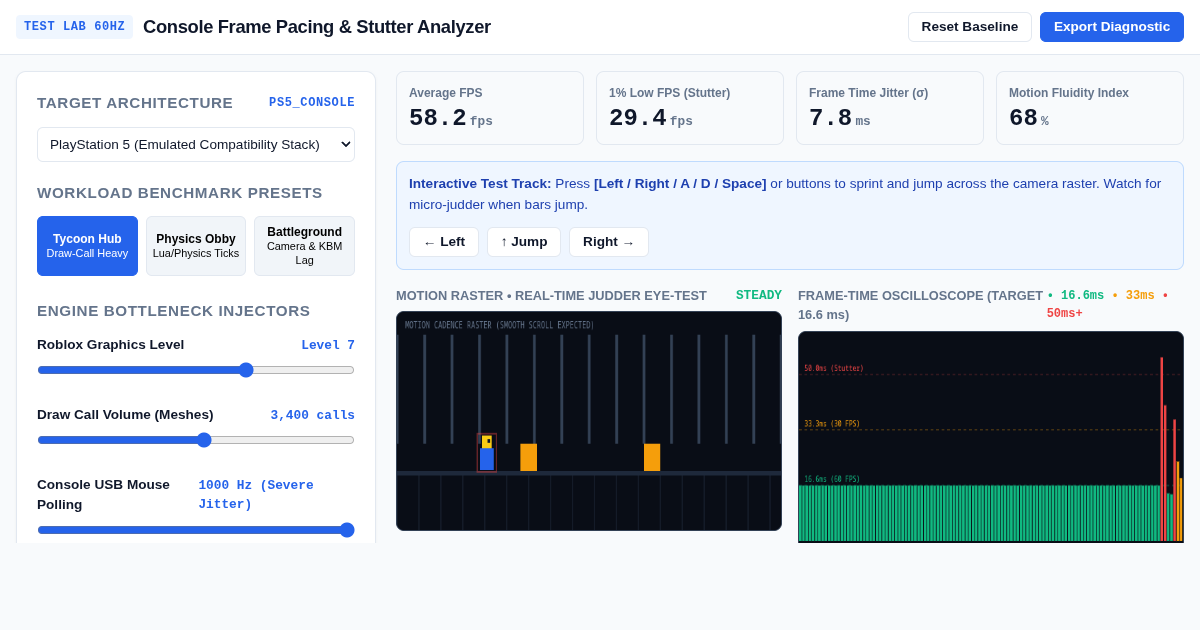Click Export Diagnostic button
Viewport: 1200px width, 630px height.
click(x=1111, y=27)
